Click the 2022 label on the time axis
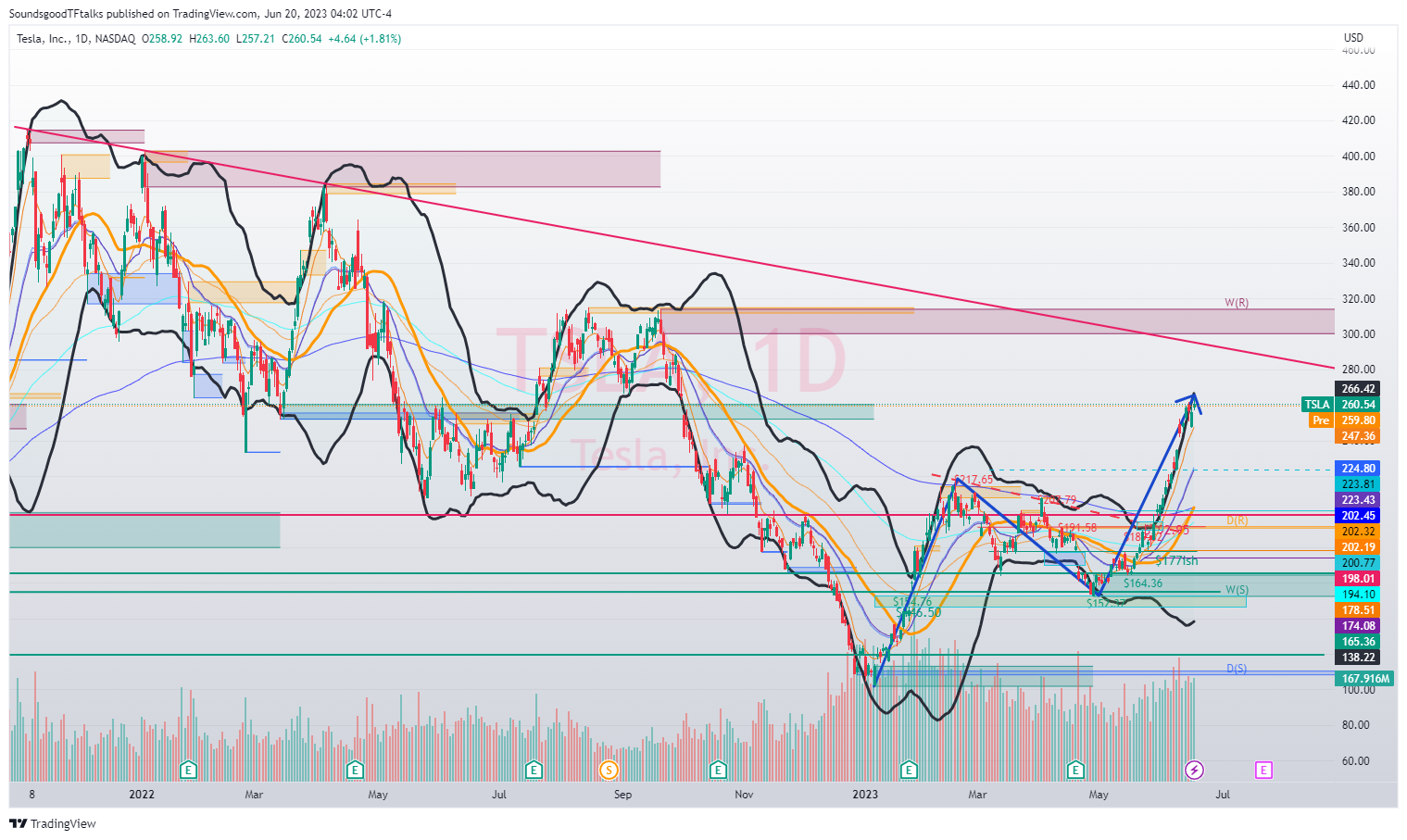The width and height of the screenshot is (1407, 840). (142, 795)
